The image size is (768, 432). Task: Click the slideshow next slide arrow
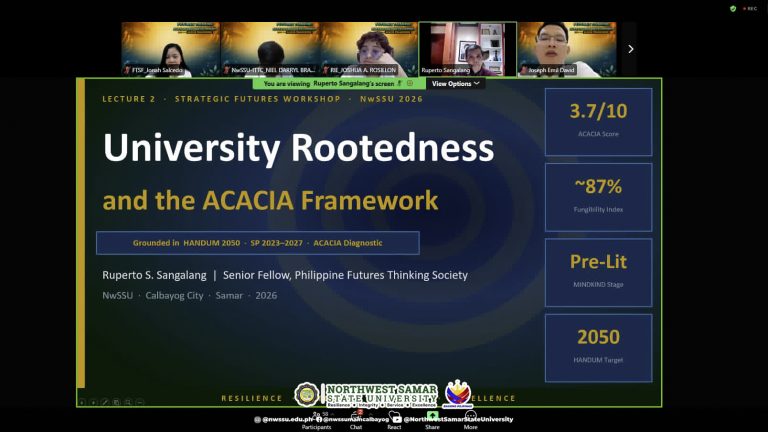tap(94, 402)
